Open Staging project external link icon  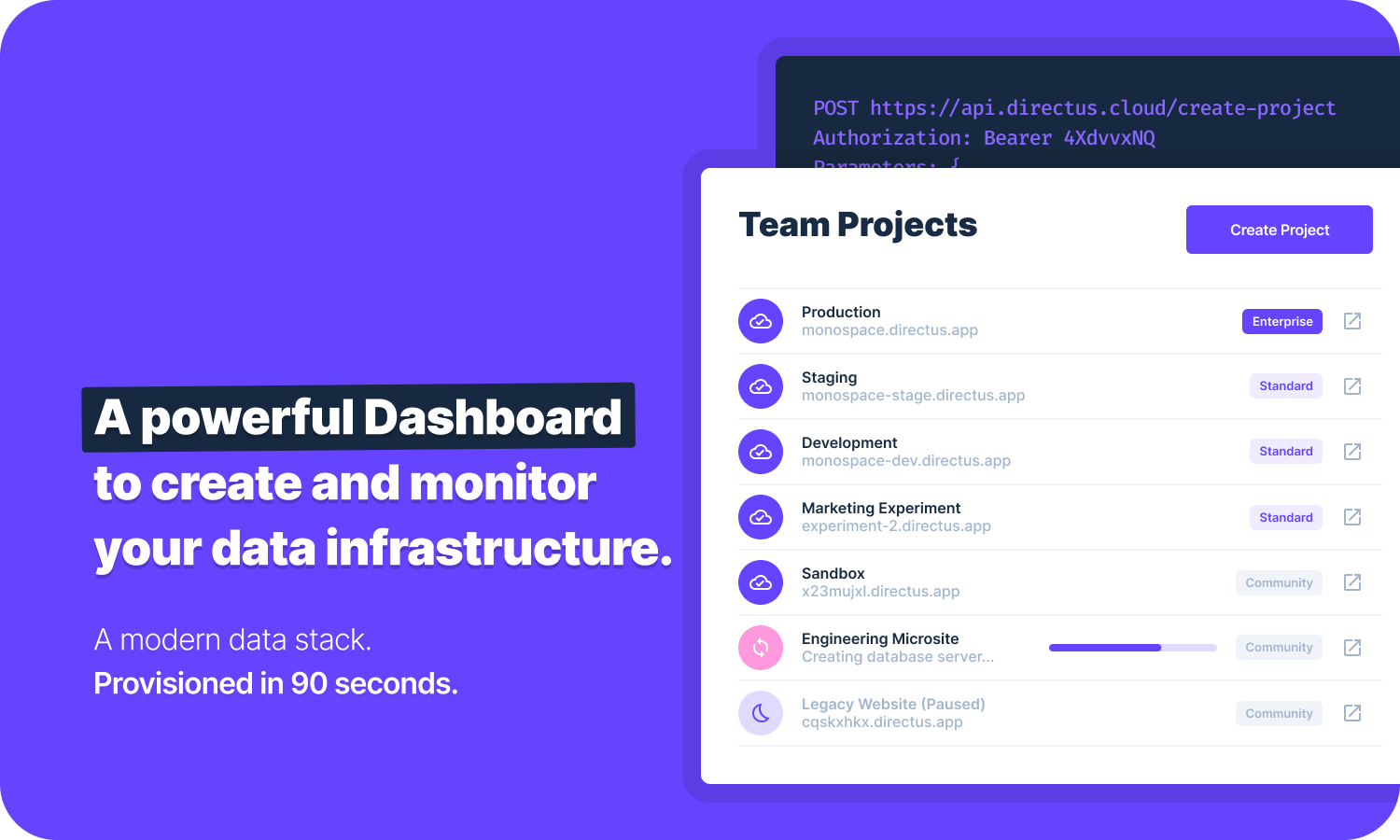1352,386
